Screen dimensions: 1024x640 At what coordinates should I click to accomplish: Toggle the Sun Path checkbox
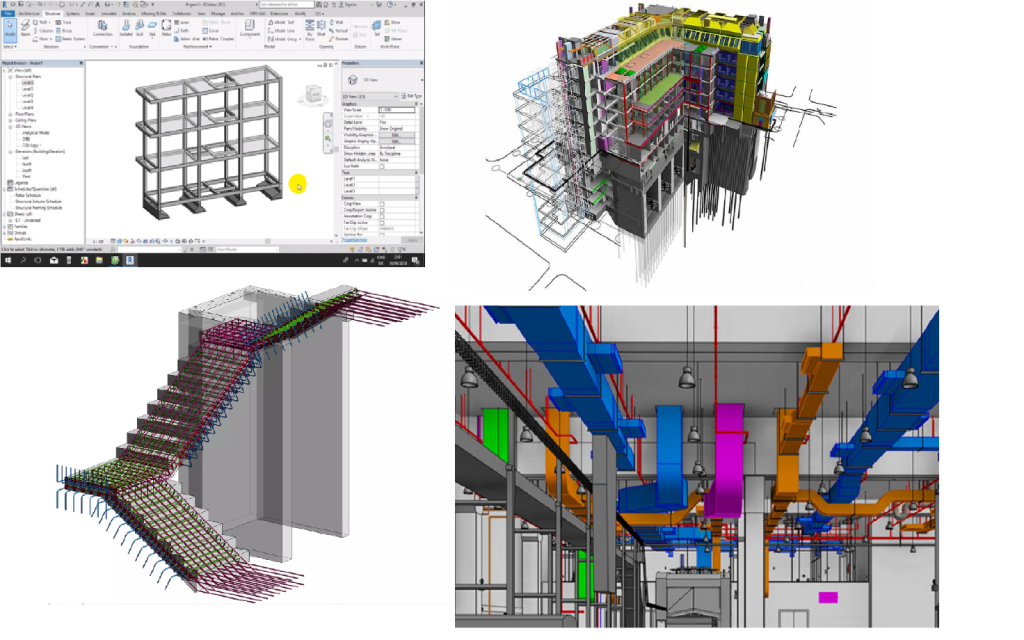click(x=382, y=167)
